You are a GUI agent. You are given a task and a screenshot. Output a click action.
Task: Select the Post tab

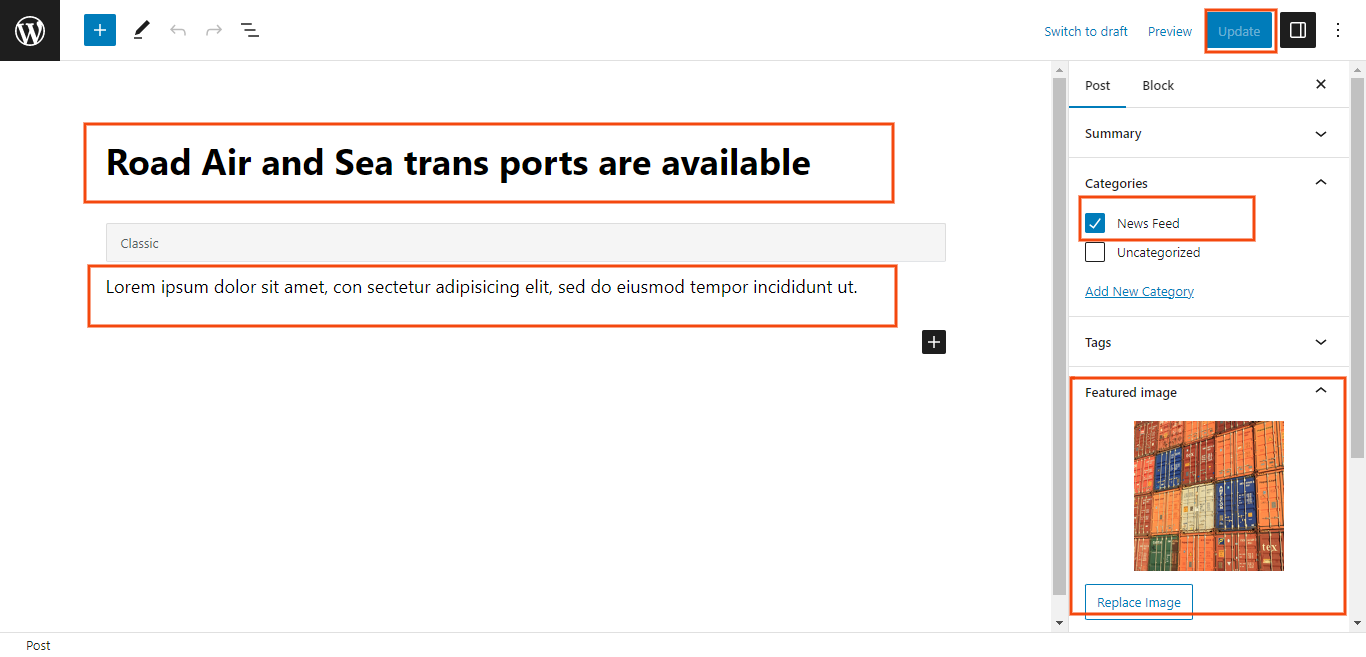pyautogui.click(x=1097, y=85)
